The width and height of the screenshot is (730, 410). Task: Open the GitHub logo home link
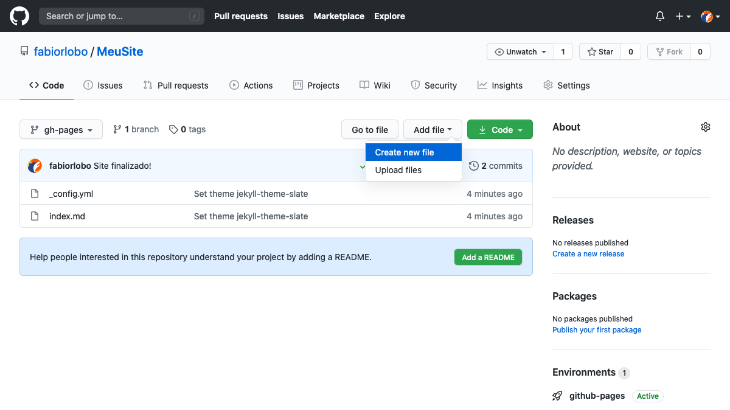click(19, 16)
